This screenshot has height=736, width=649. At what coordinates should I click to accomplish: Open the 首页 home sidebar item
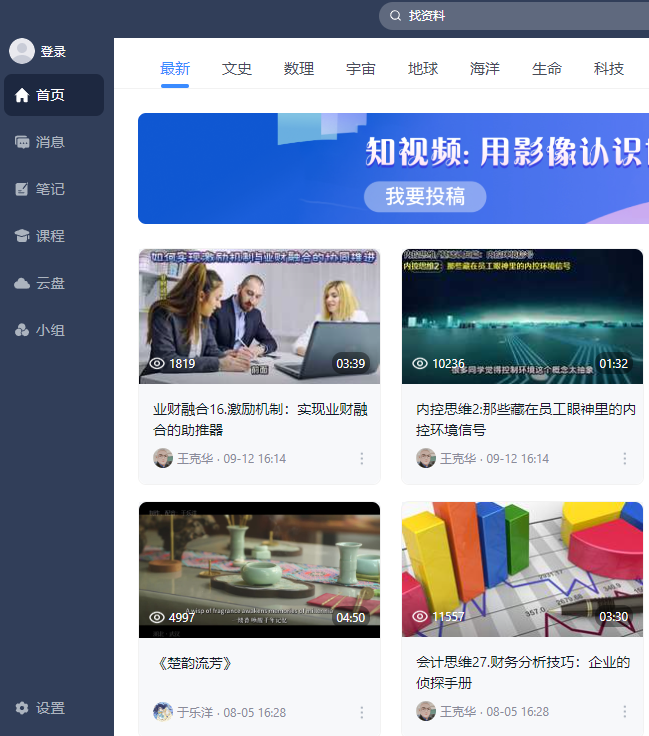pos(54,95)
